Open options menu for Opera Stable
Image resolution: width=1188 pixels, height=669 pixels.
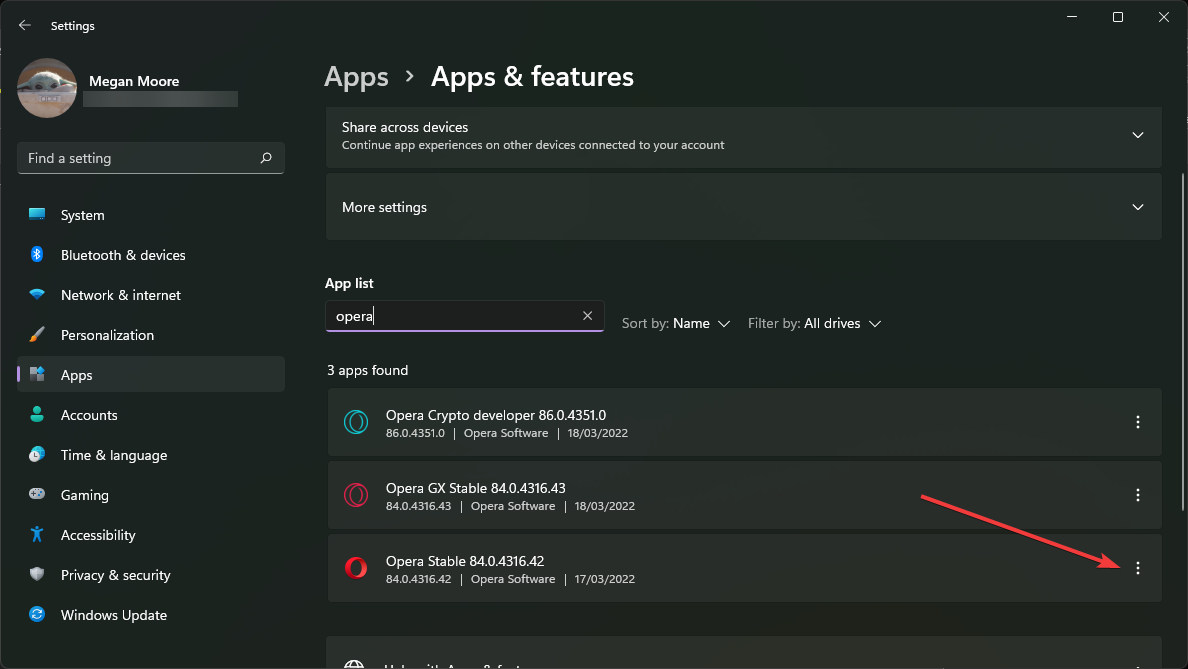coord(1137,568)
